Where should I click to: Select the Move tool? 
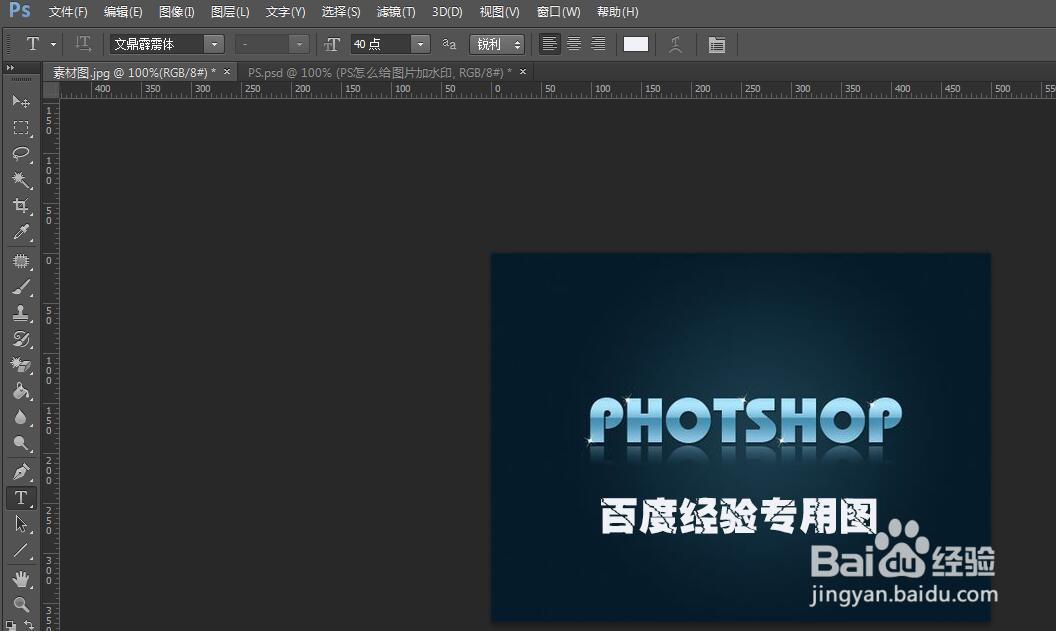[x=21, y=102]
